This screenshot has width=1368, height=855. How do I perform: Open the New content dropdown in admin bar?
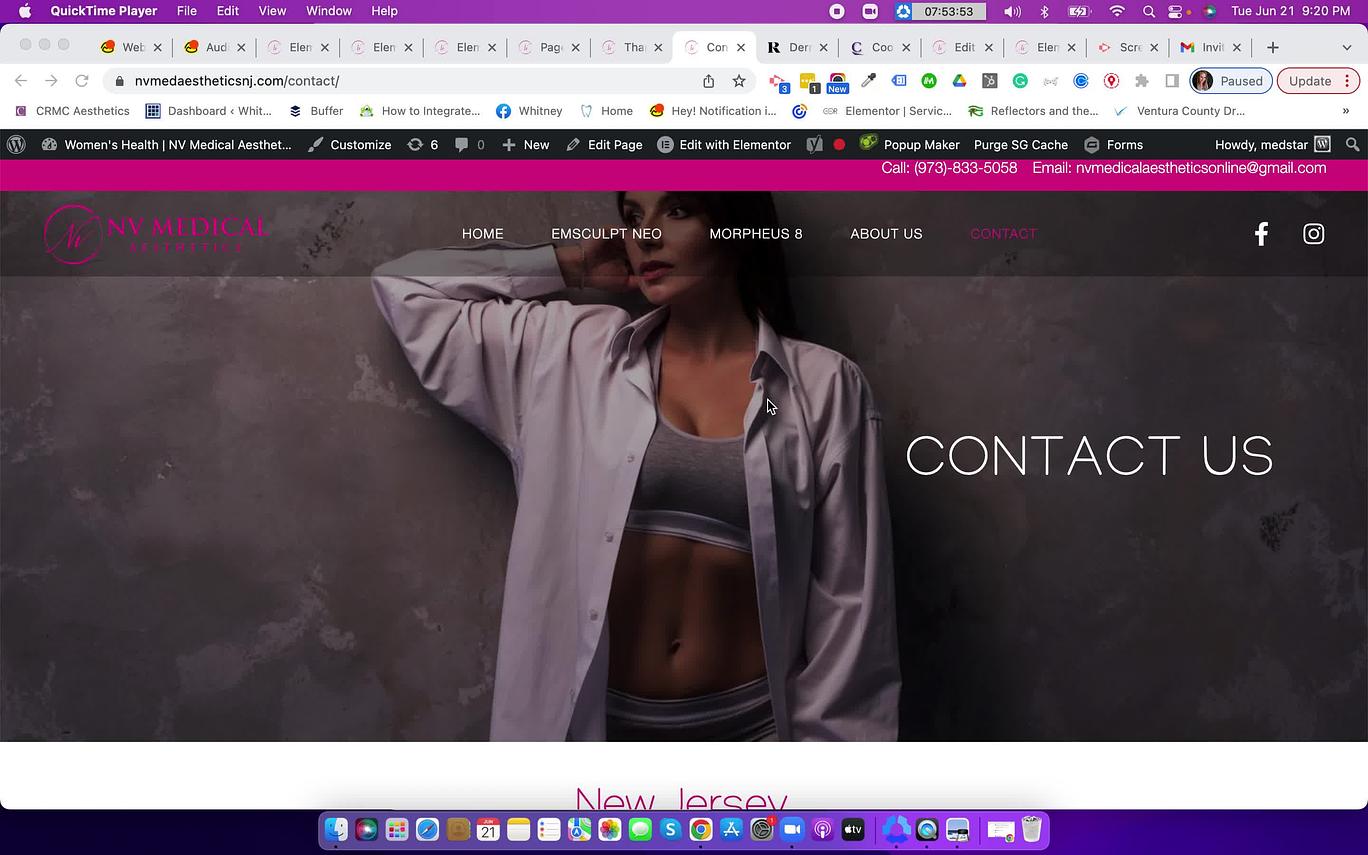click(525, 145)
